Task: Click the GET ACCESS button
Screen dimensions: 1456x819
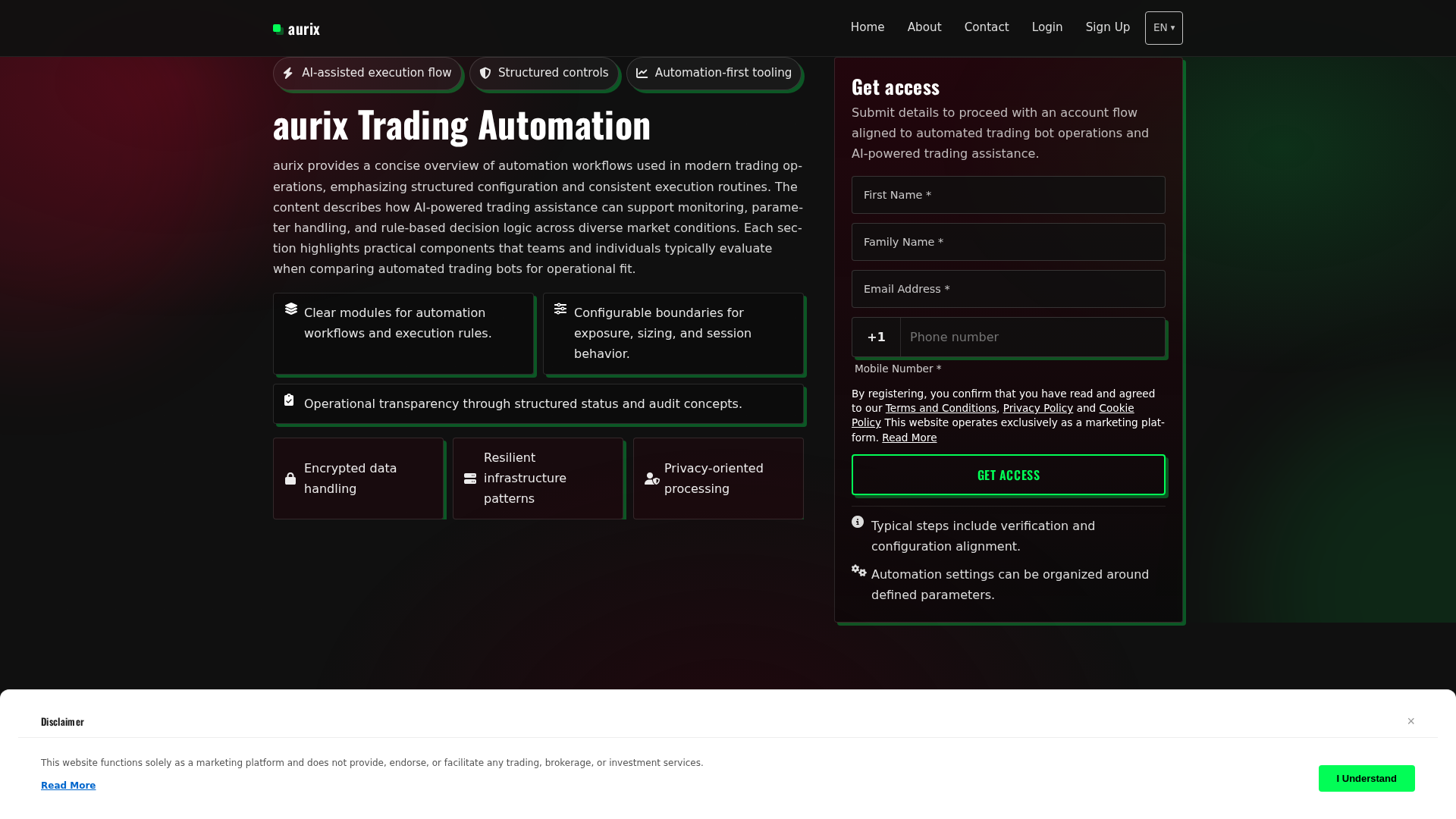Action: coord(1009,475)
